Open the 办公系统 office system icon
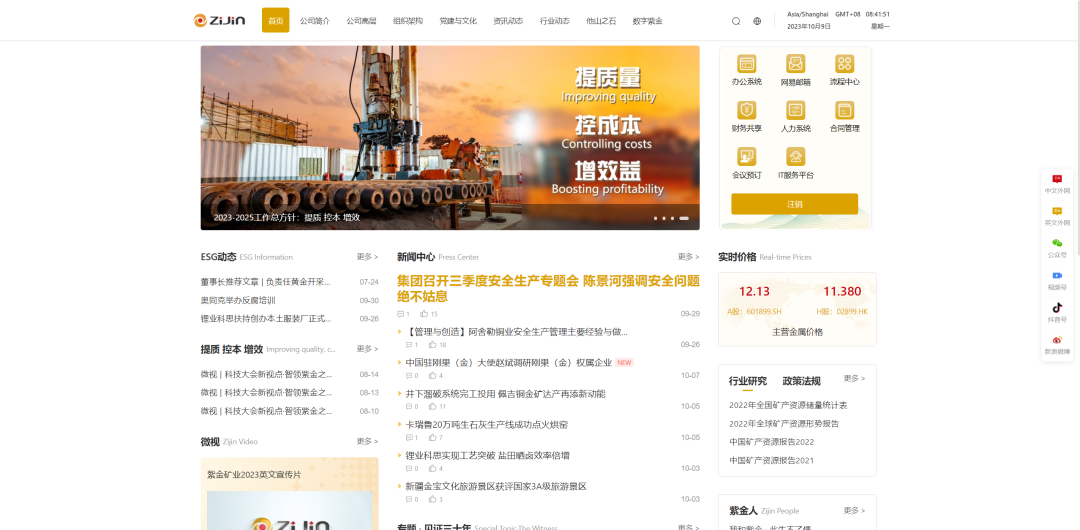 tap(746, 64)
